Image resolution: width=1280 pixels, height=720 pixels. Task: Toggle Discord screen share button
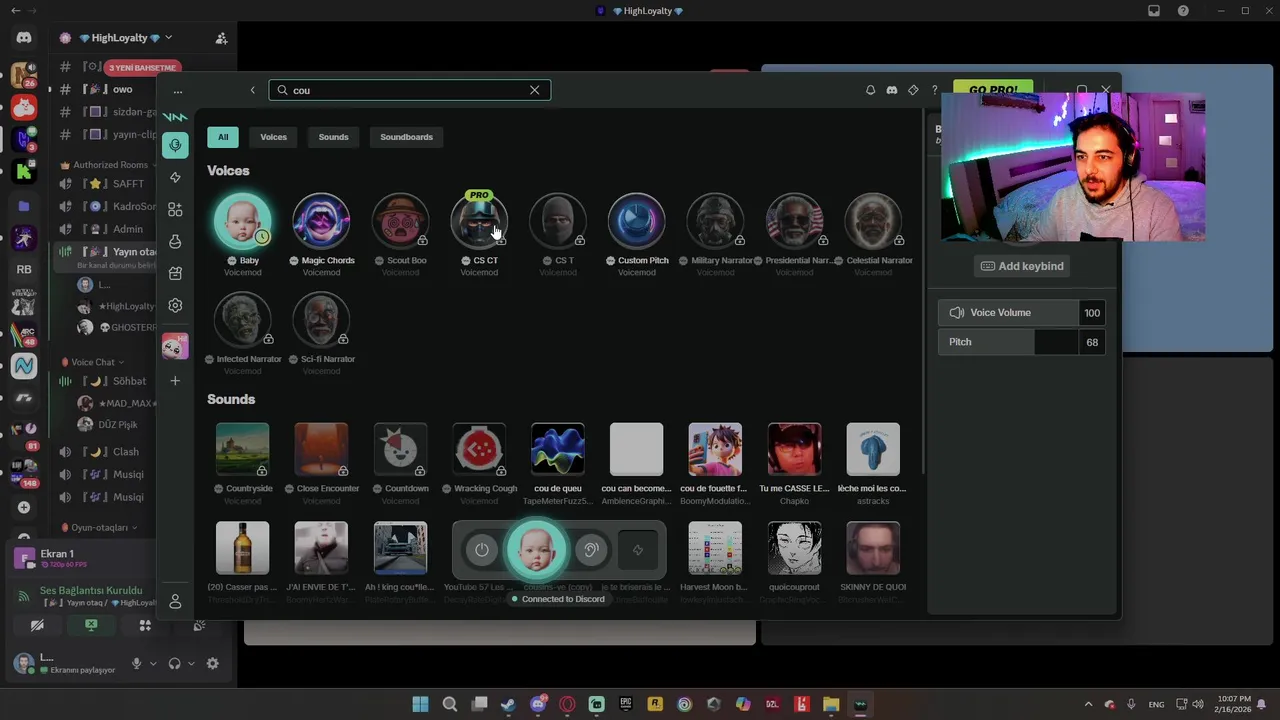91,625
